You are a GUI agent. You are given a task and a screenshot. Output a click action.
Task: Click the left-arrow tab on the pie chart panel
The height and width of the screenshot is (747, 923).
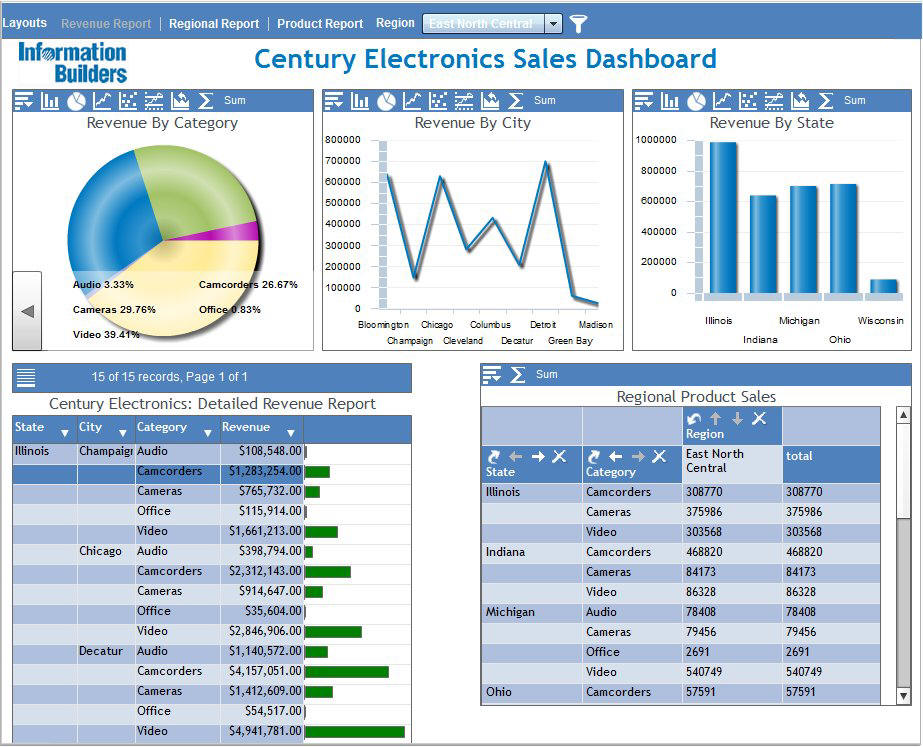[x=27, y=311]
